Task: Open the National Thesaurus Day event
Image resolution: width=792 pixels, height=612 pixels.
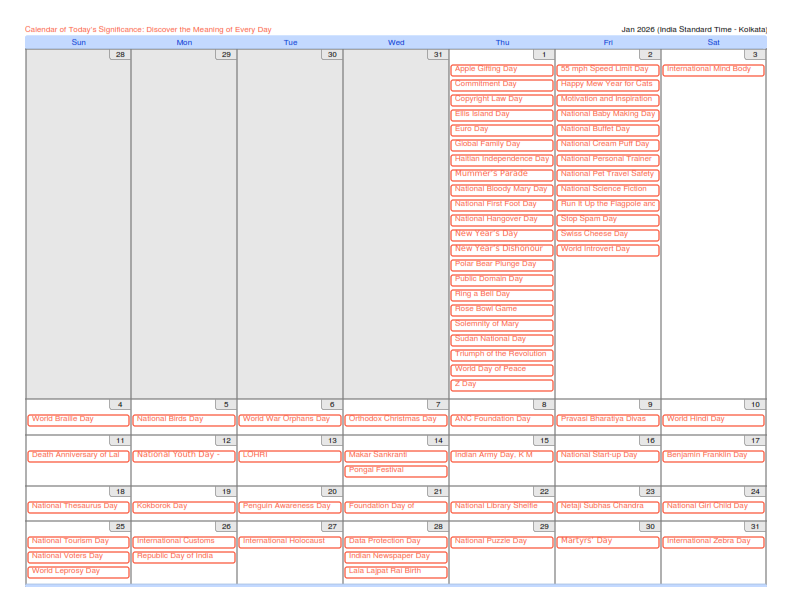Action: (78, 506)
